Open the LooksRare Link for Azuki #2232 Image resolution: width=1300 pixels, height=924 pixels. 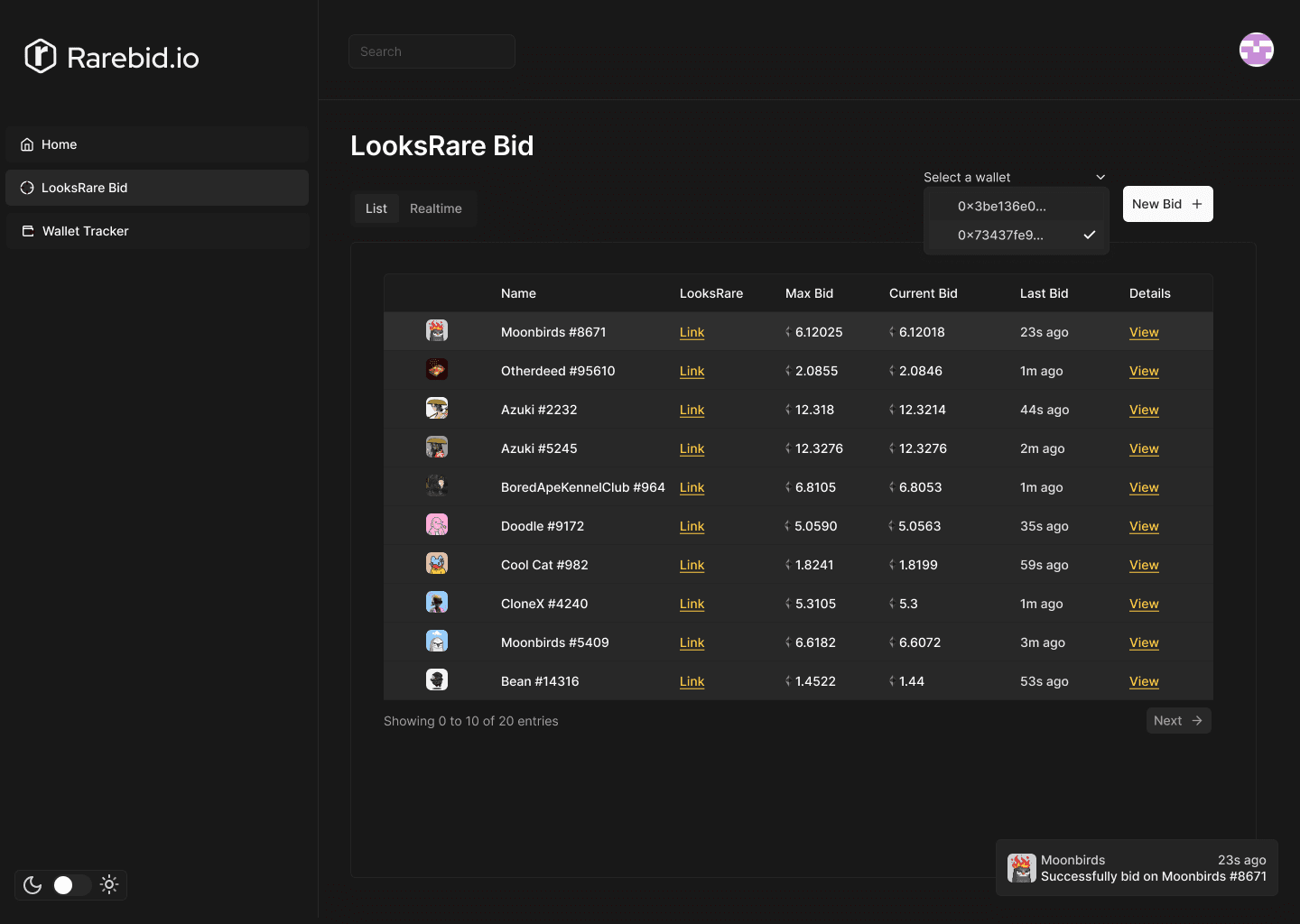(x=692, y=410)
